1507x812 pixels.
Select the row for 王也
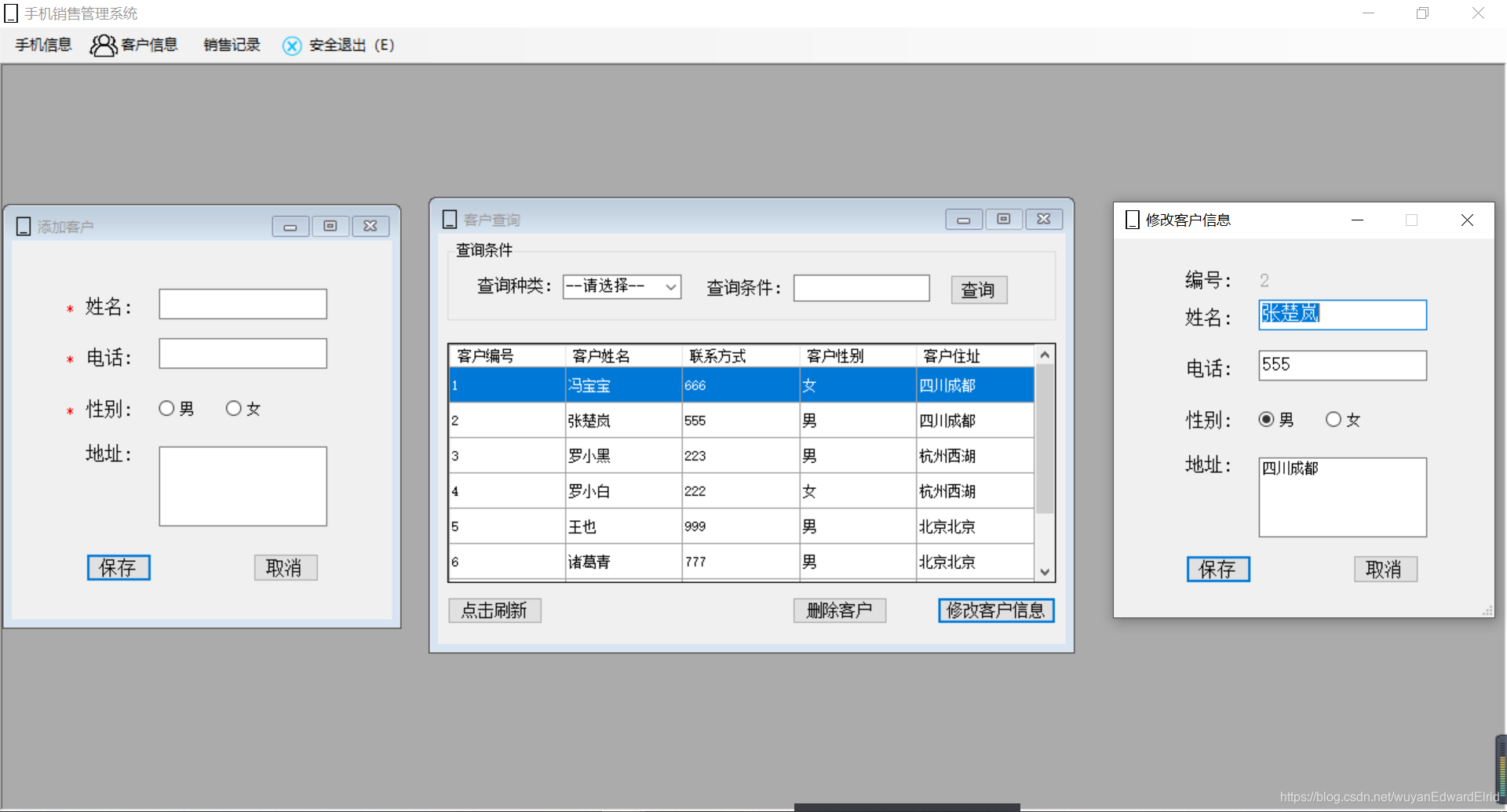point(742,526)
